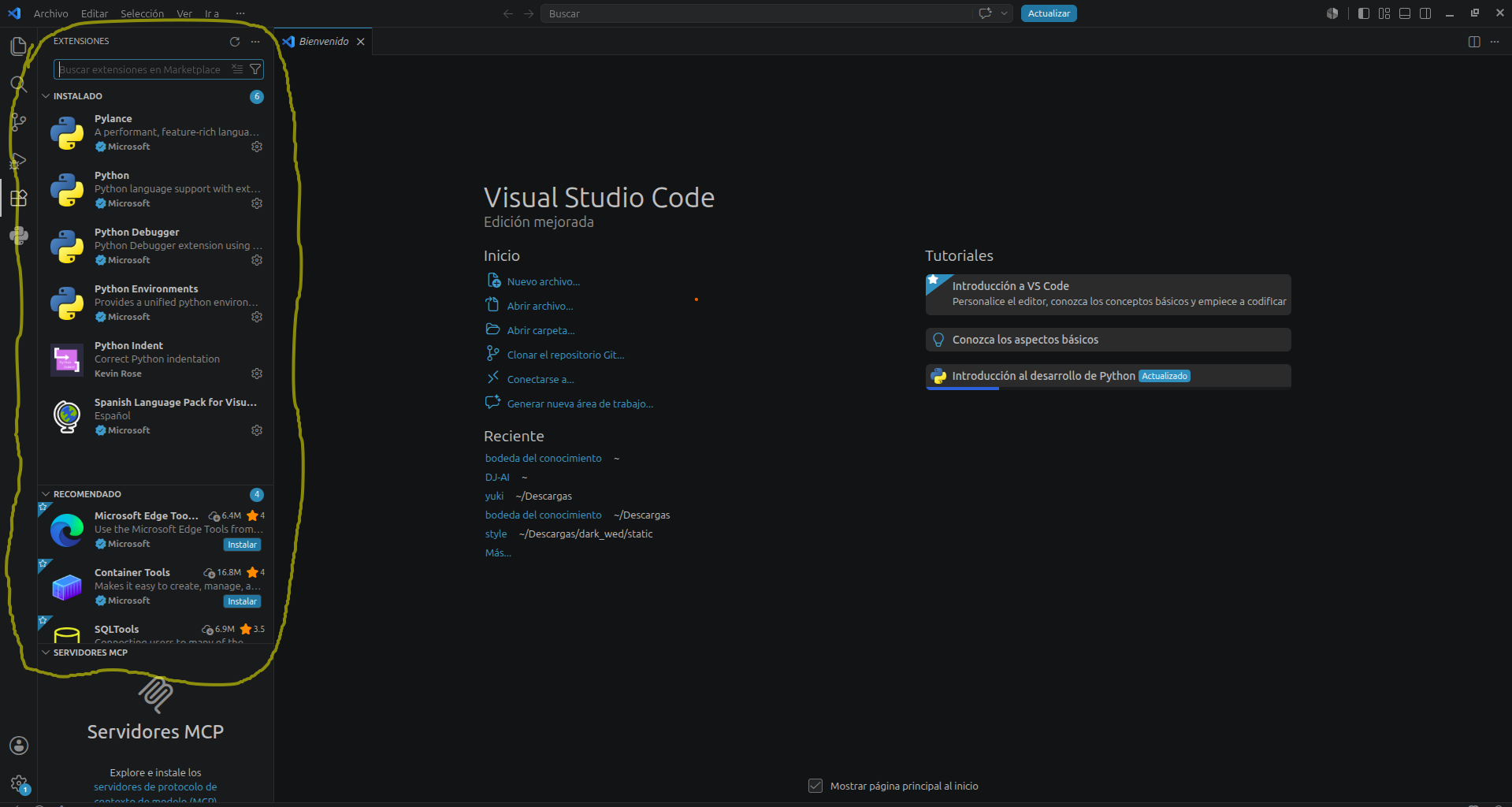Collapse the RECOMENDADO section
1512x807 pixels.
[46, 494]
